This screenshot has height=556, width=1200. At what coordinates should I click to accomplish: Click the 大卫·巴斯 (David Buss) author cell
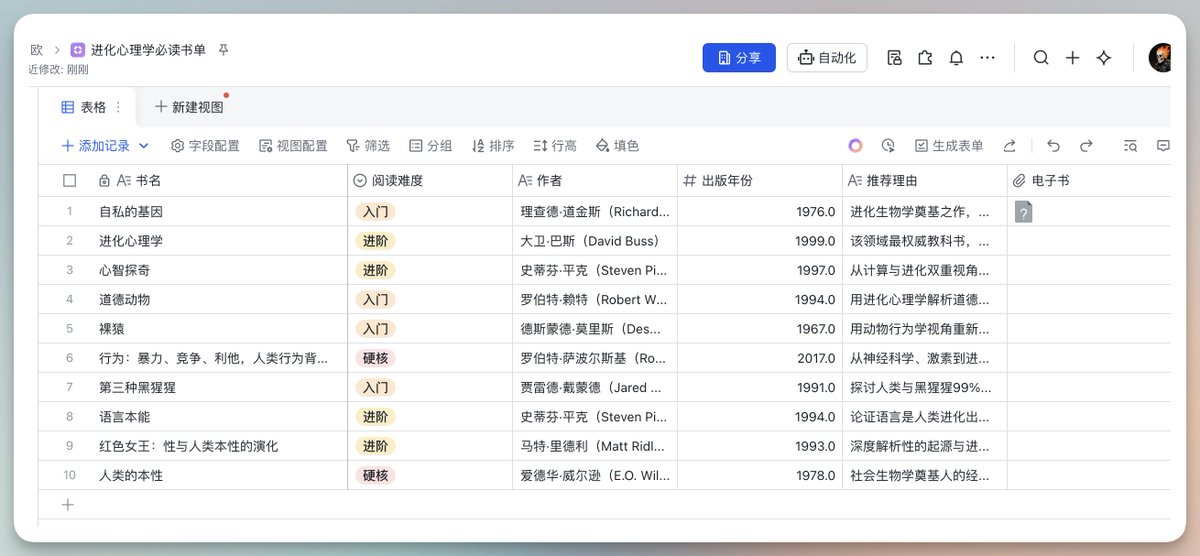click(x=595, y=241)
